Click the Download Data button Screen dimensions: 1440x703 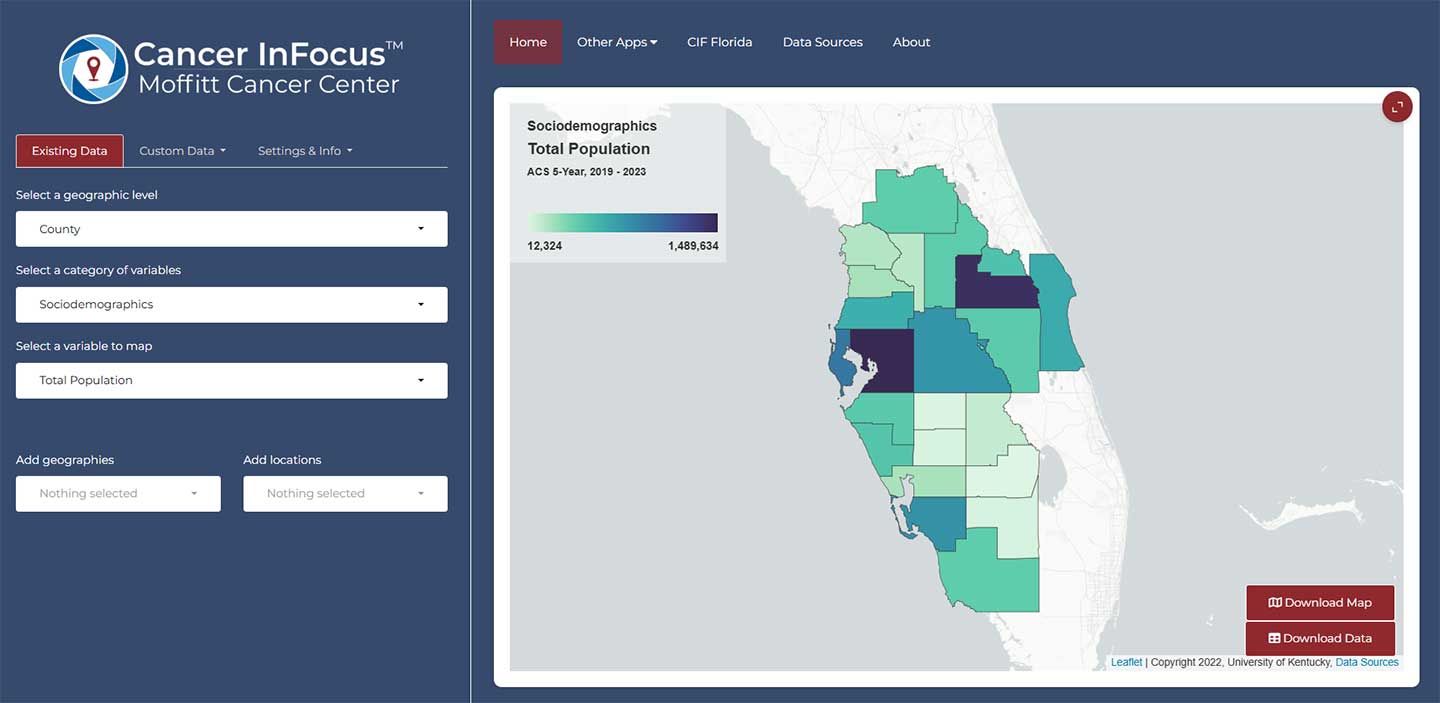(1319, 638)
